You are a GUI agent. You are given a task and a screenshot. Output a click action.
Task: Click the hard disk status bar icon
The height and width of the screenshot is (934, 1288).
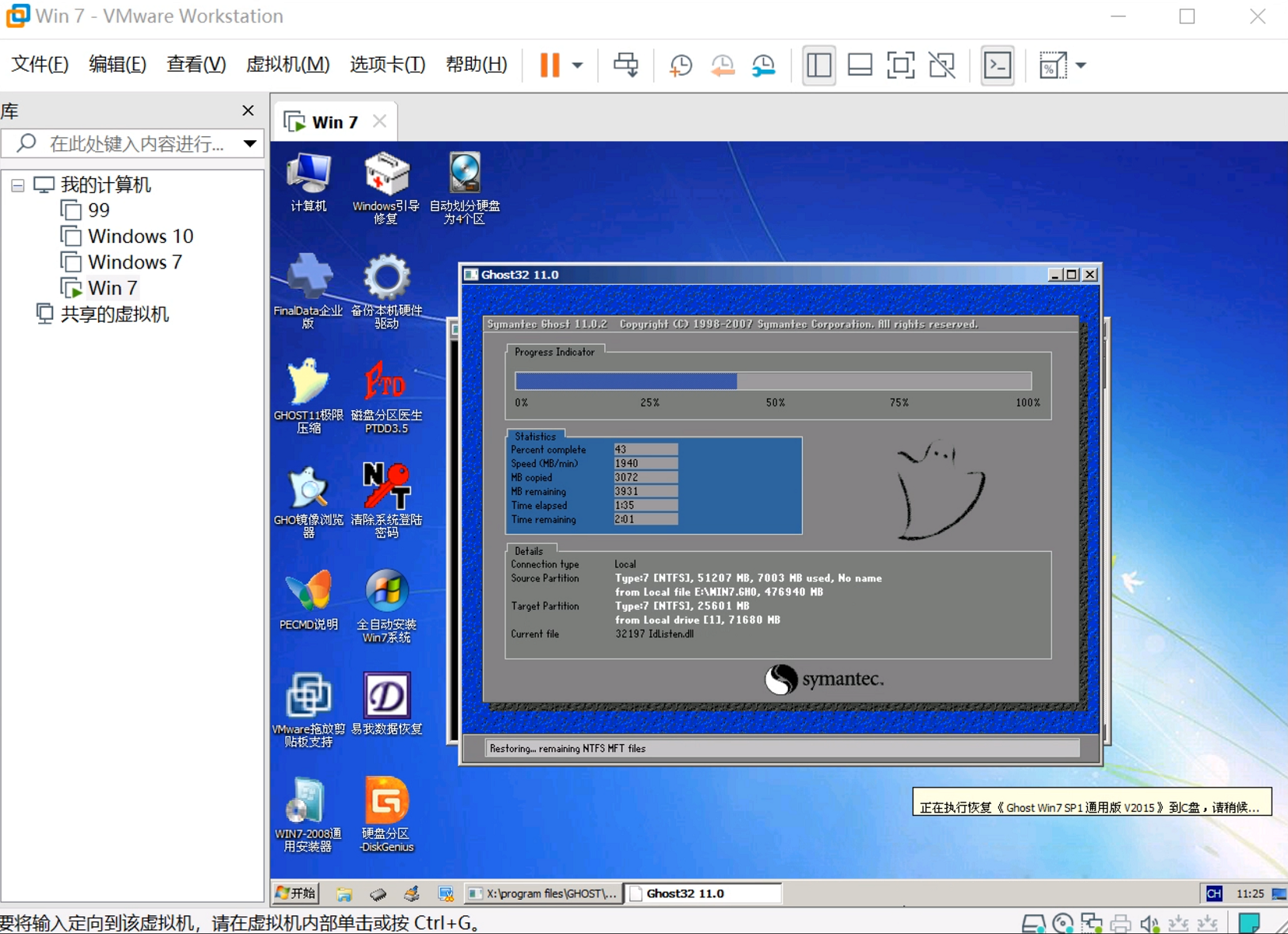[1033, 923]
